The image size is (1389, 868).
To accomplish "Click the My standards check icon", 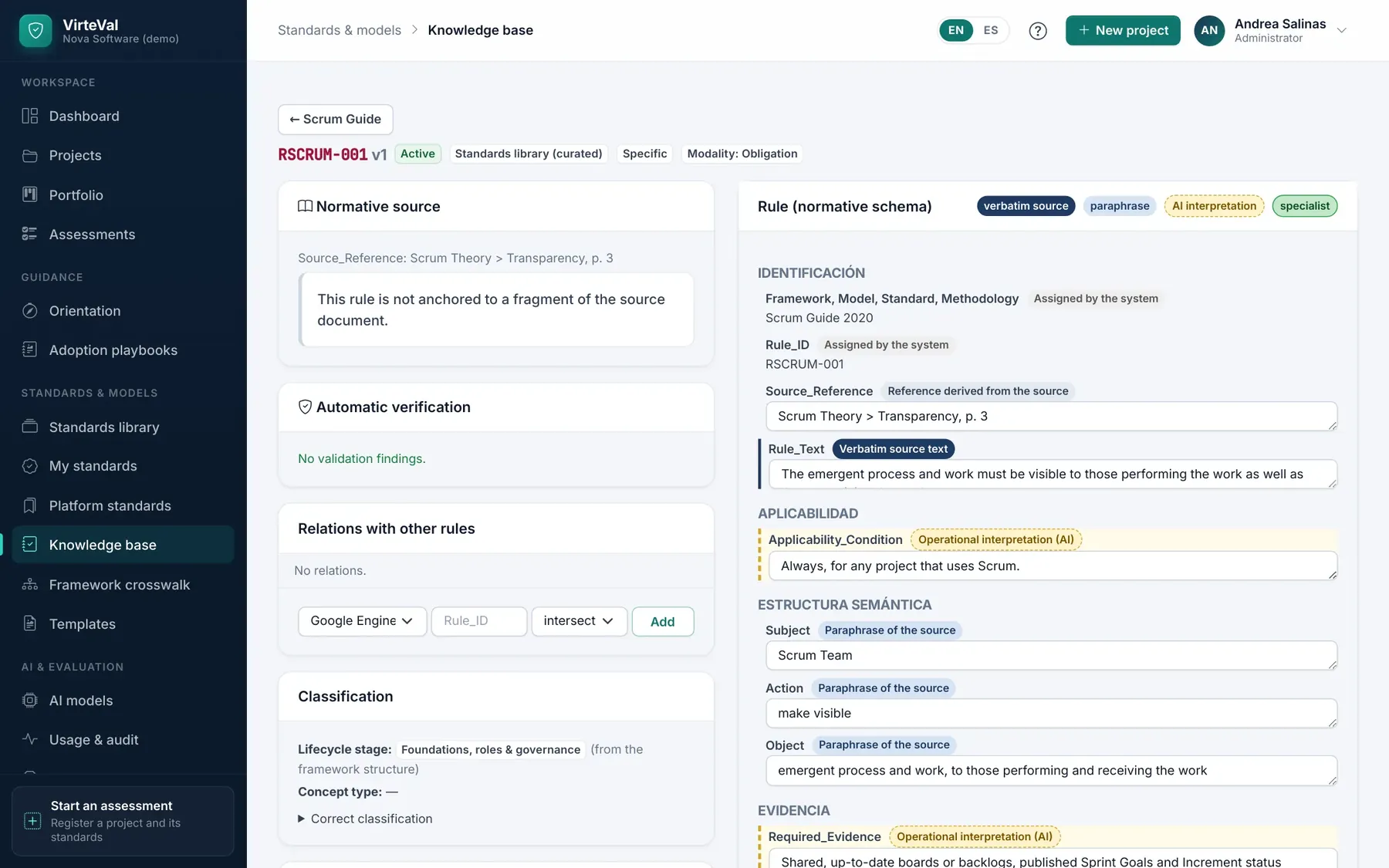I will 30,466.
